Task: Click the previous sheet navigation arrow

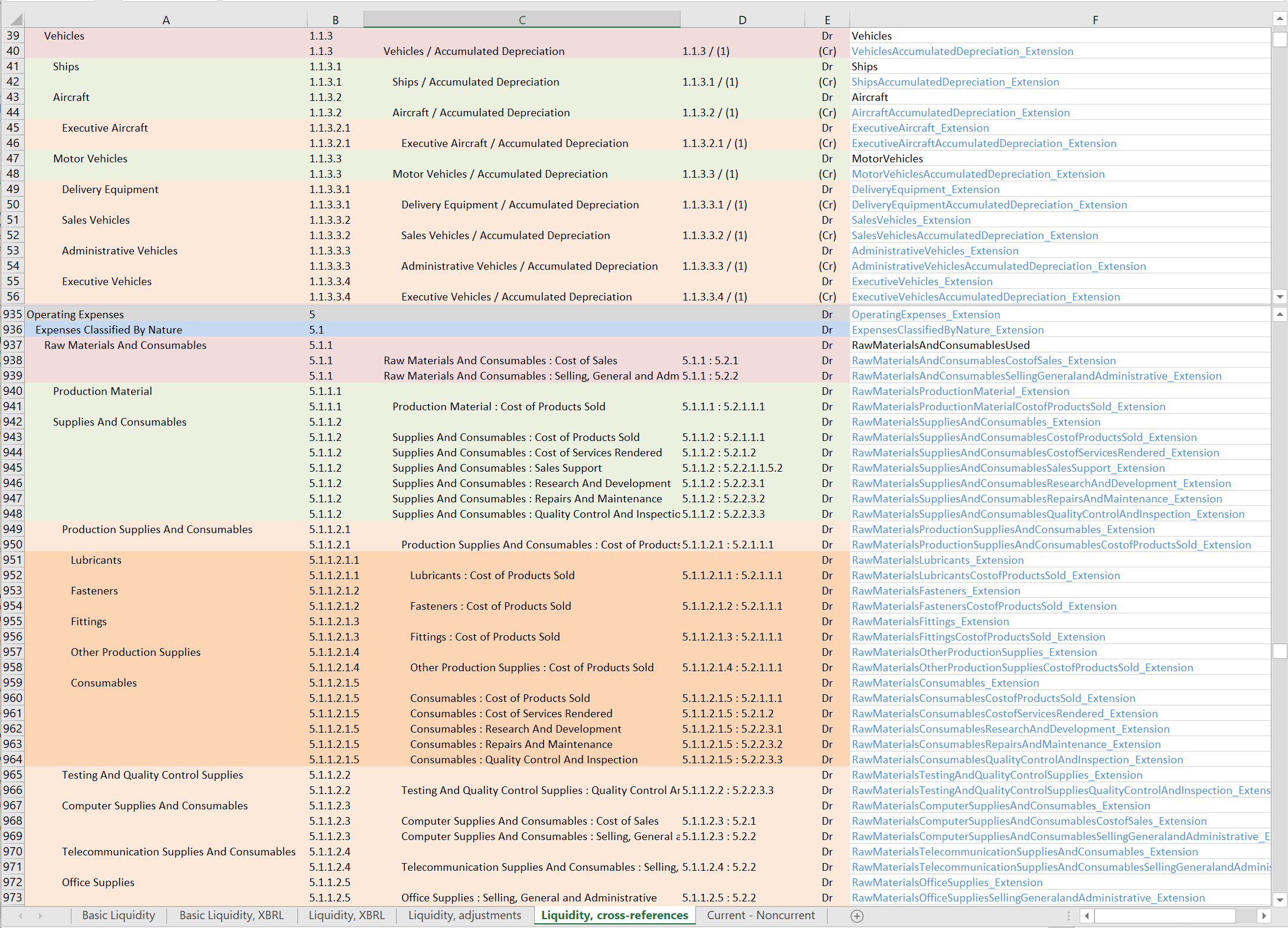Action: point(21,916)
